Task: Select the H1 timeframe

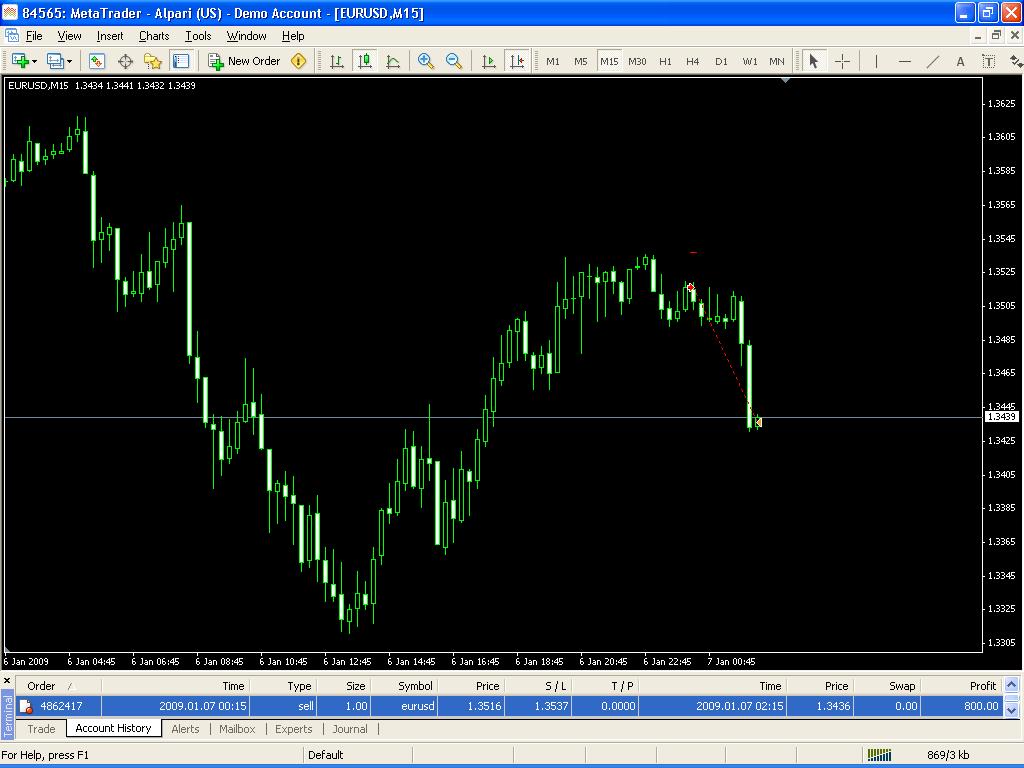Action: click(665, 61)
